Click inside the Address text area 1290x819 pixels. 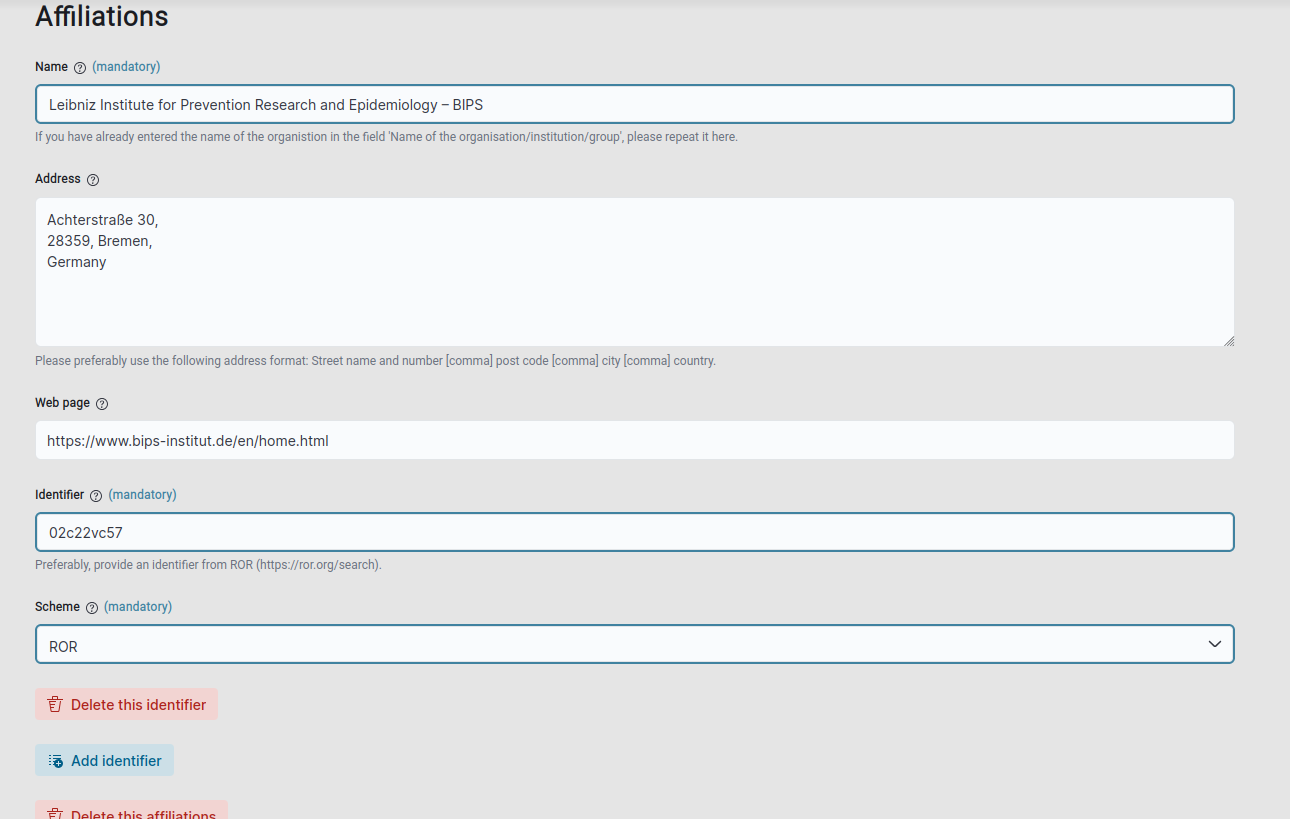pyautogui.click(x=634, y=290)
